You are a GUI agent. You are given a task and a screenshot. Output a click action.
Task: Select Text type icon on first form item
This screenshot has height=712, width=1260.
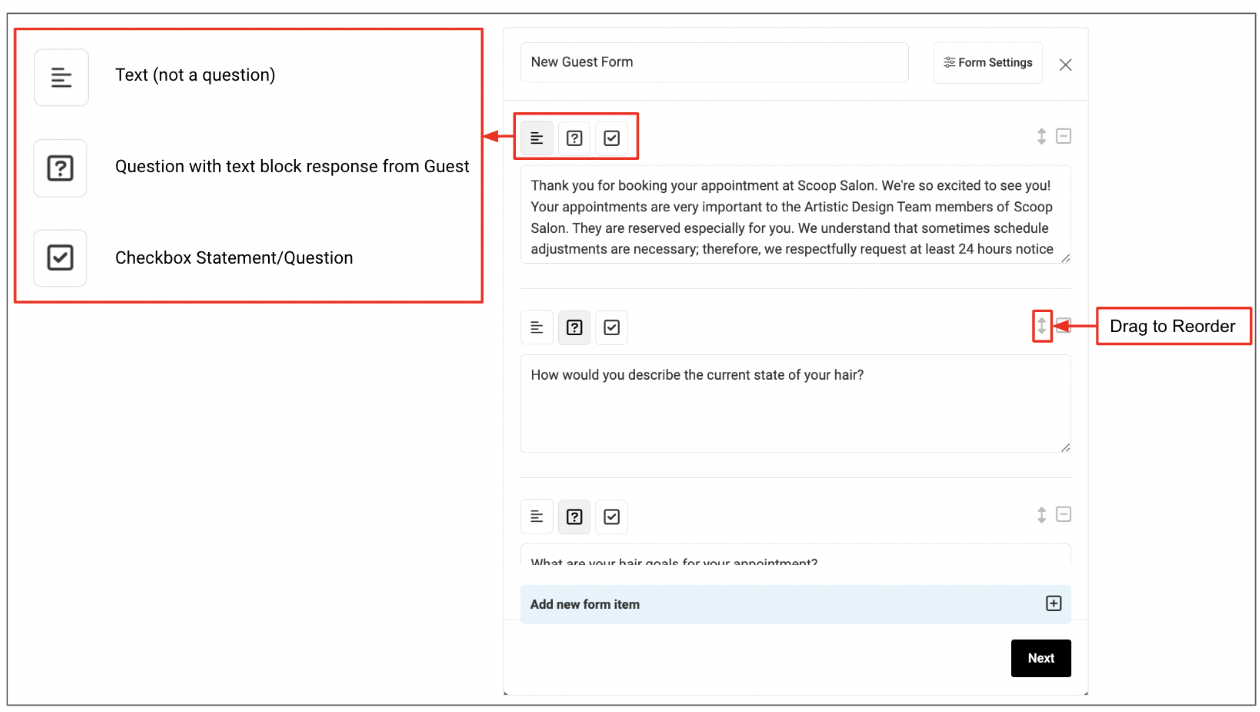[x=537, y=138]
